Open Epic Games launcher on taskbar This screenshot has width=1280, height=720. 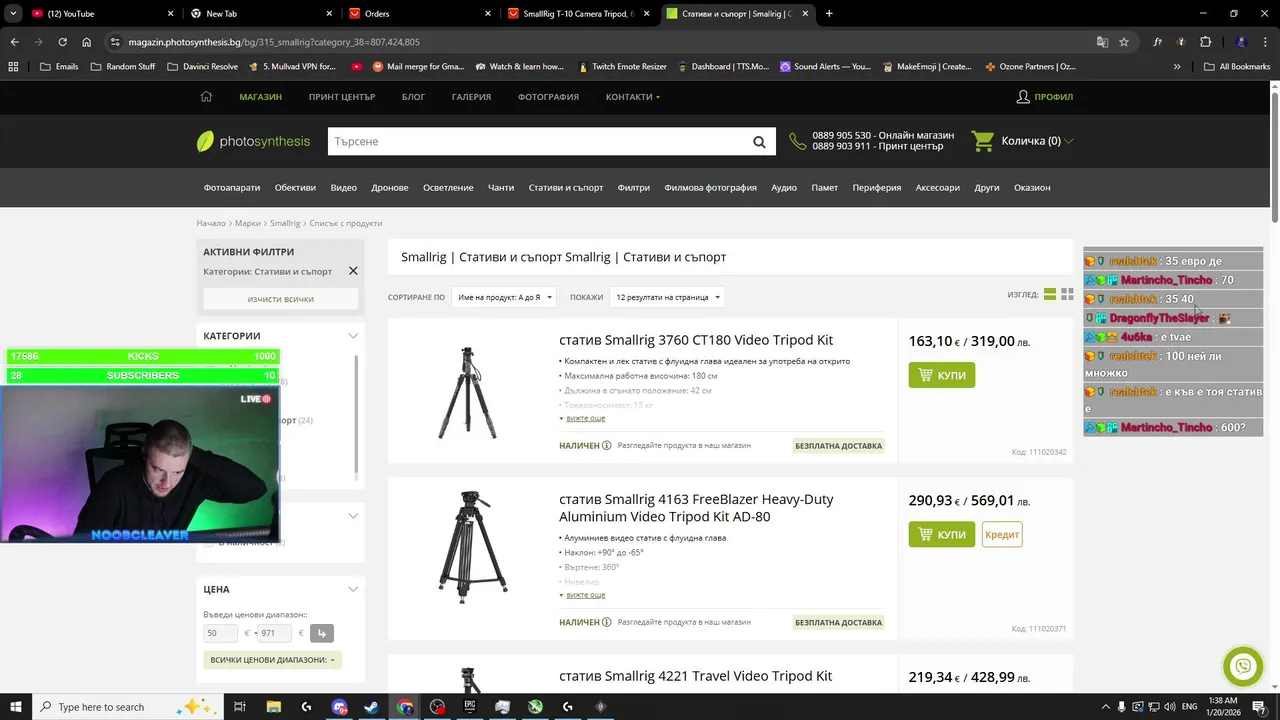pos(470,707)
